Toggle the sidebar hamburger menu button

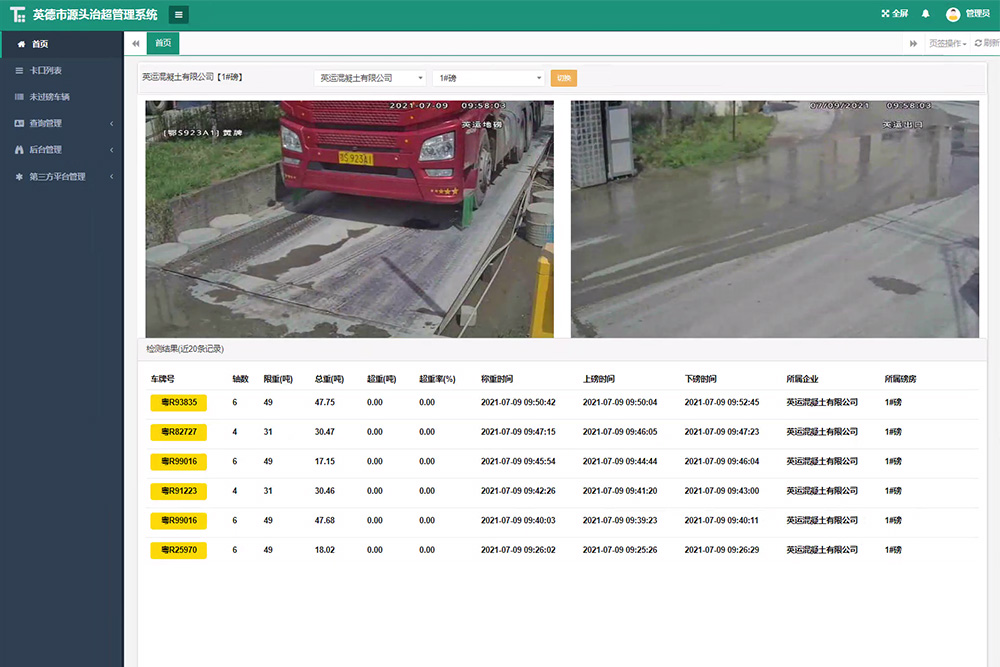tap(178, 14)
